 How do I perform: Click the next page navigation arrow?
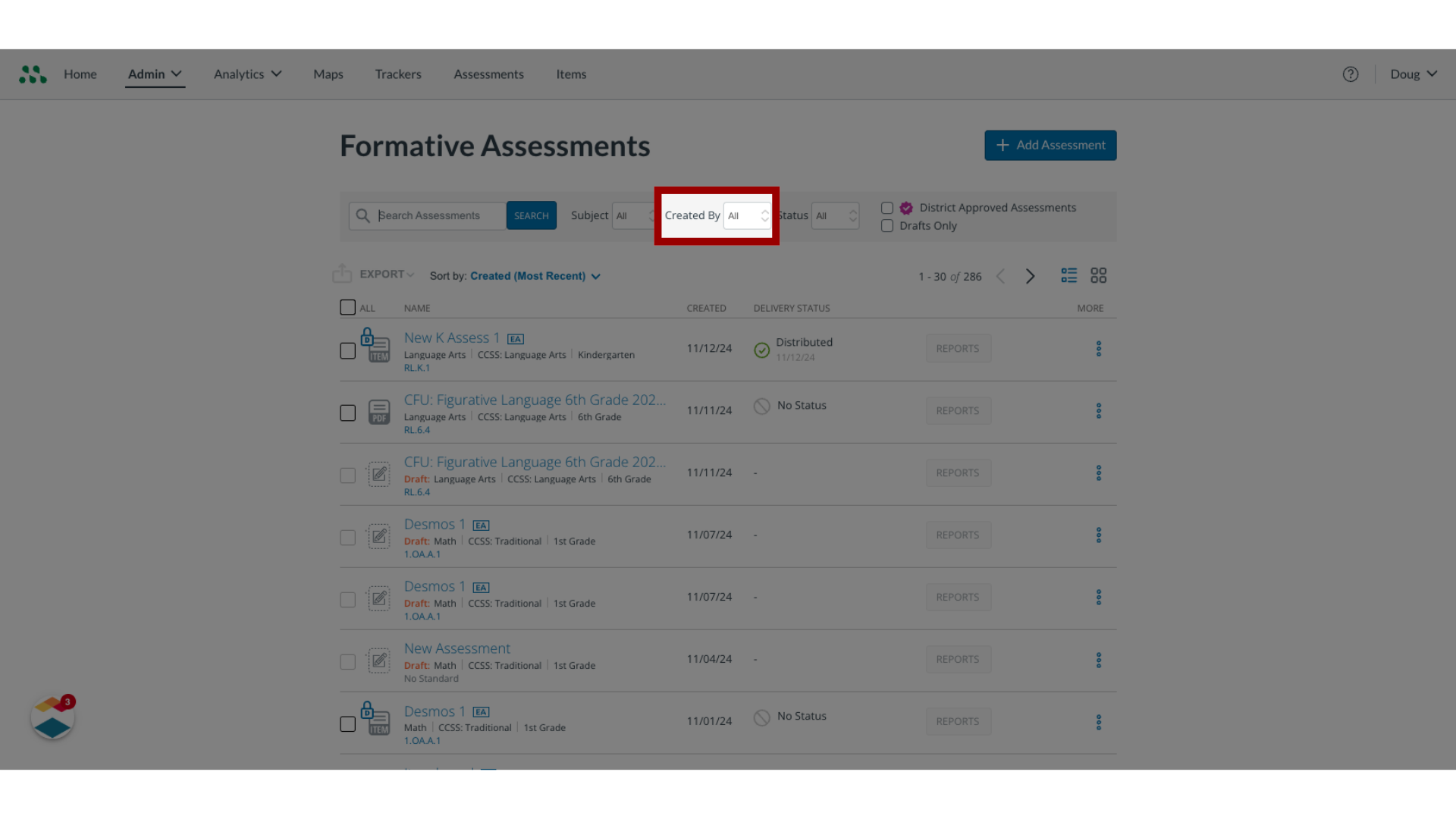click(1030, 276)
